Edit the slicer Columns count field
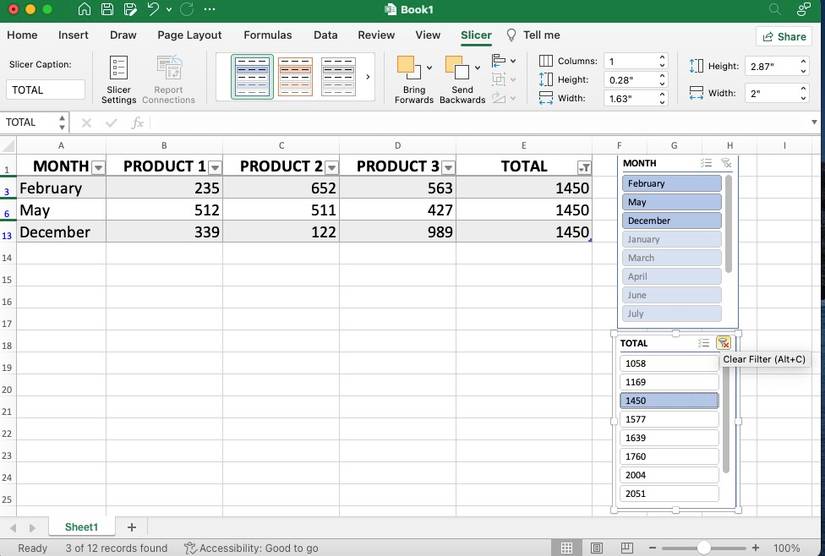 [631, 62]
